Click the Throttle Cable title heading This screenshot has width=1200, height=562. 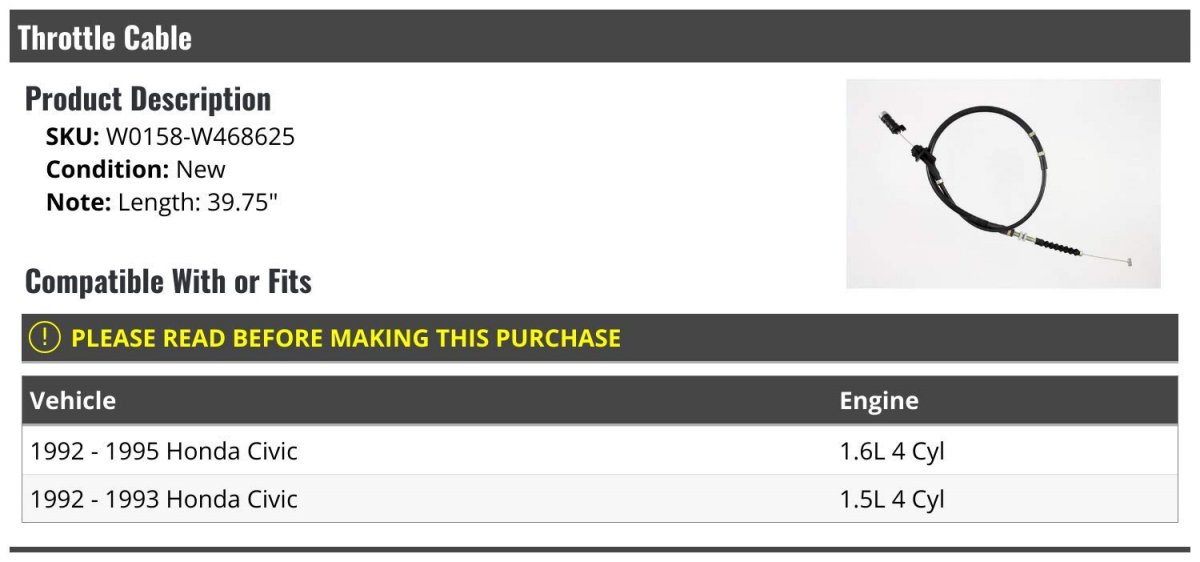[105, 38]
